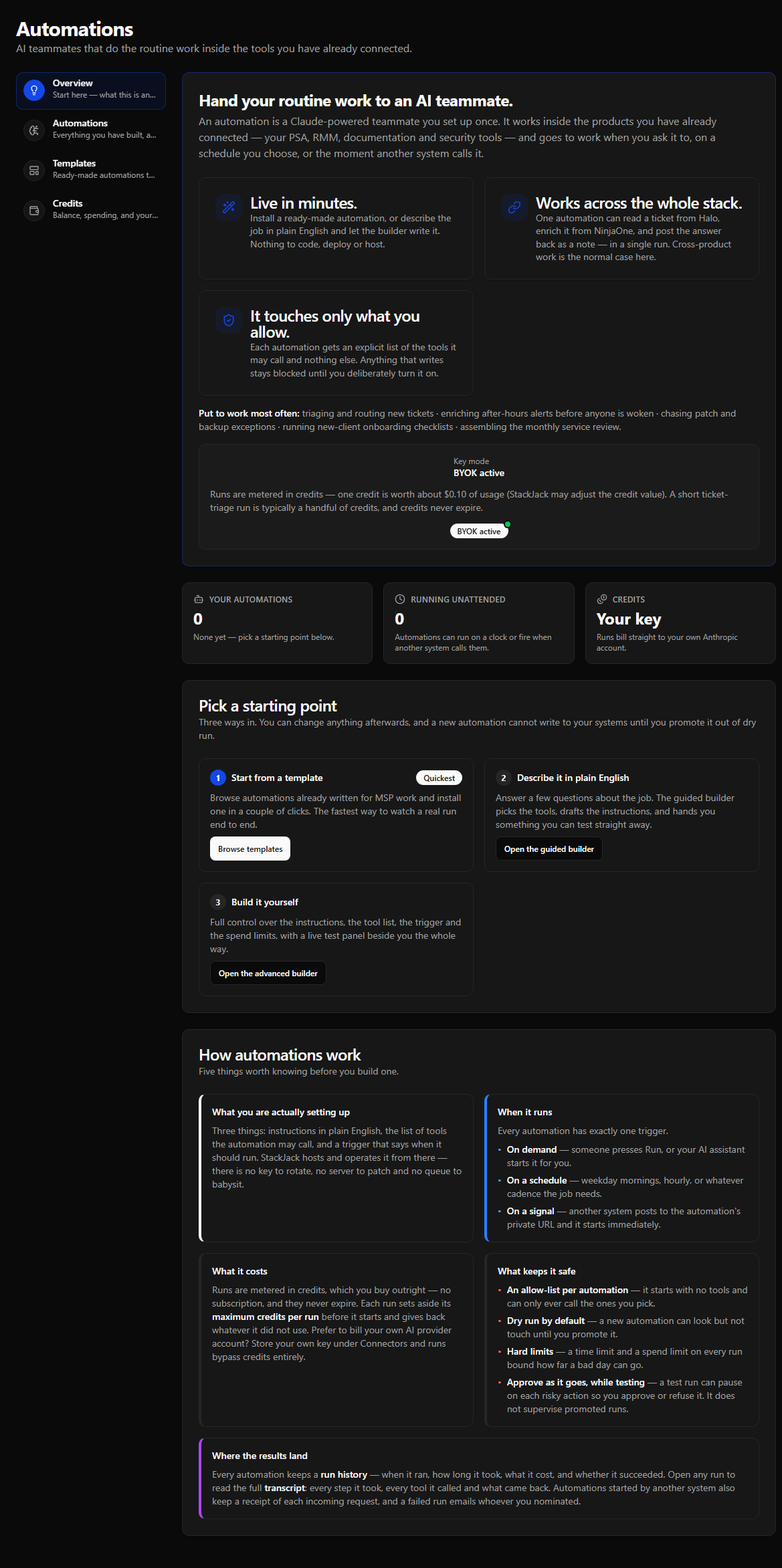Image resolution: width=782 pixels, height=1568 pixels.
Task: Click the Put to work most often label
Action: 249,413
